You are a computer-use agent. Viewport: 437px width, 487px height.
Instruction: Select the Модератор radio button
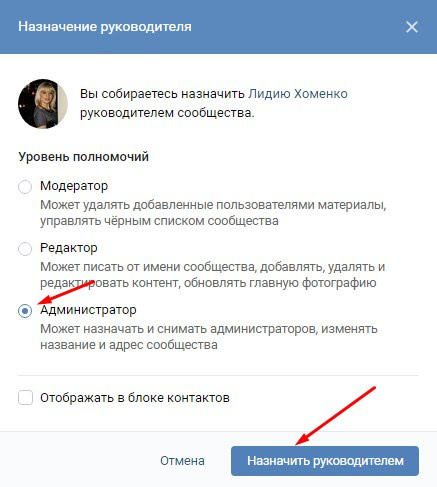click(25, 186)
